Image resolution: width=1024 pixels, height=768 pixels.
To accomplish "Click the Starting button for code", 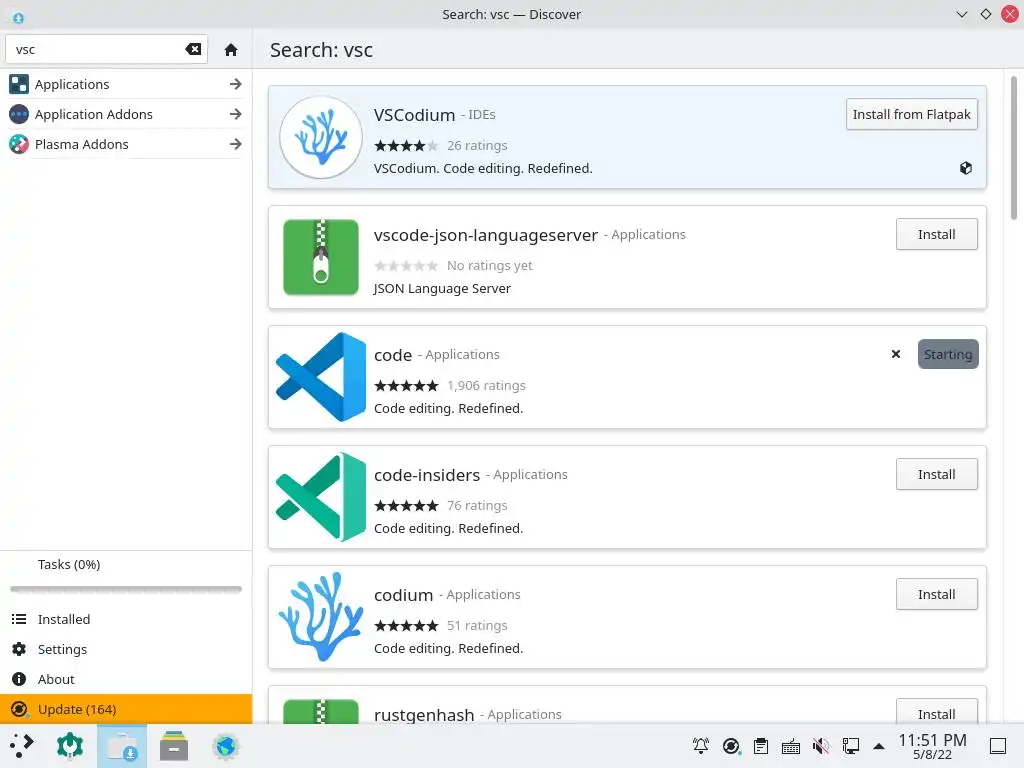I will point(948,354).
